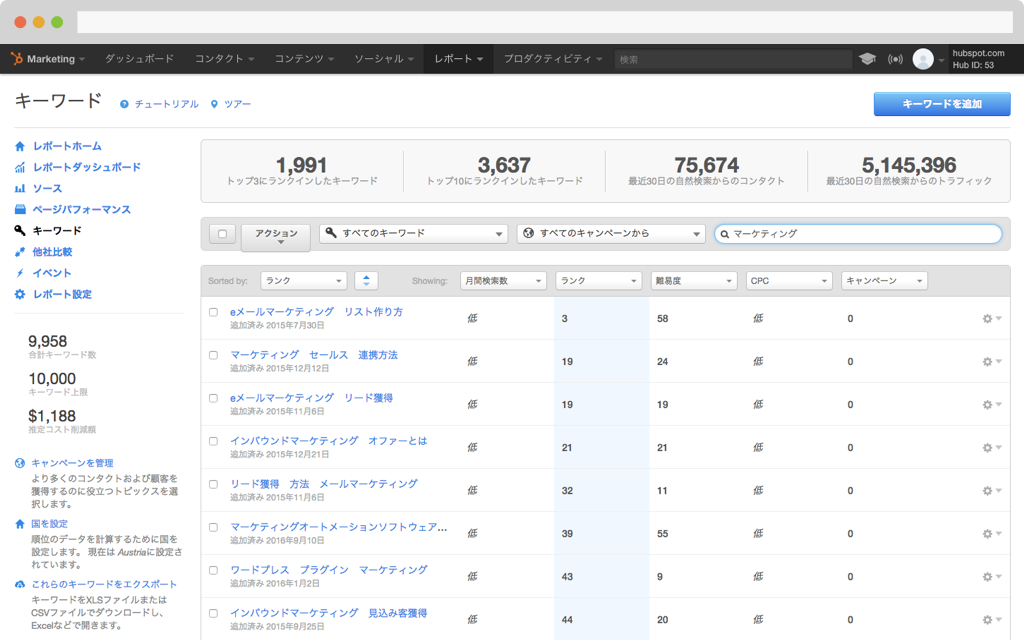The height and width of the screenshot is (640, 1024).
Task: Click the browser address bar
Action: 545,22
